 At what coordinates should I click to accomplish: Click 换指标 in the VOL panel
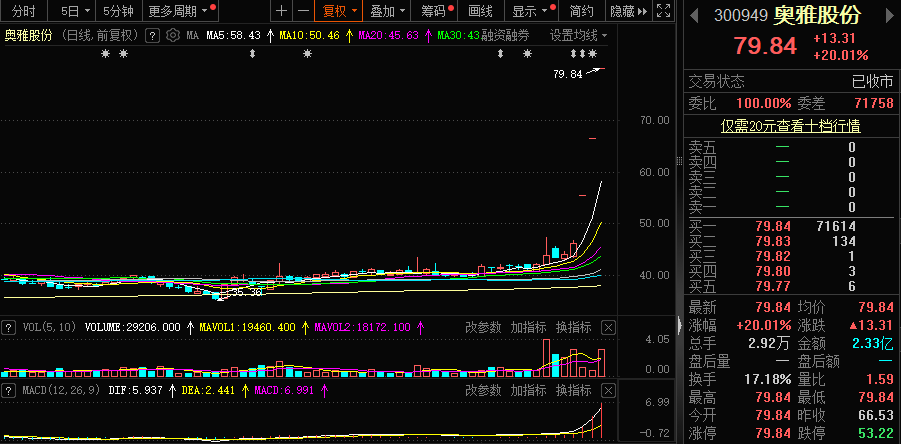[x=575, y=327]
